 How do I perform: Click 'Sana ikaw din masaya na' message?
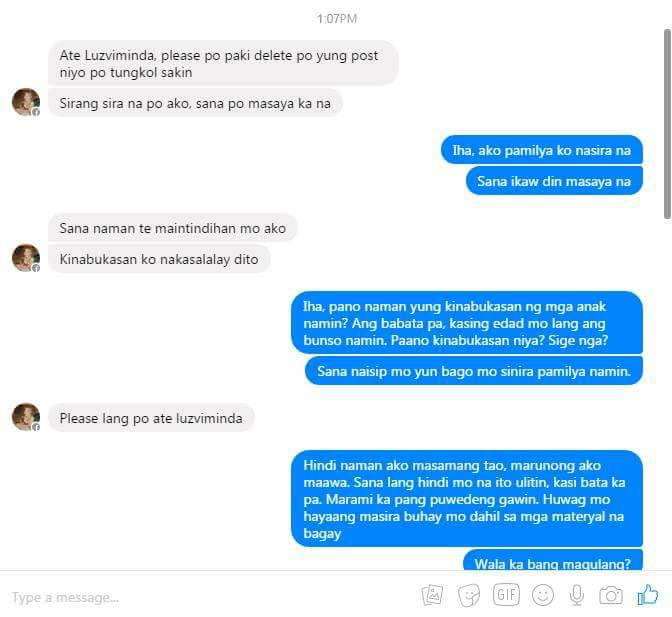(554, 181)
